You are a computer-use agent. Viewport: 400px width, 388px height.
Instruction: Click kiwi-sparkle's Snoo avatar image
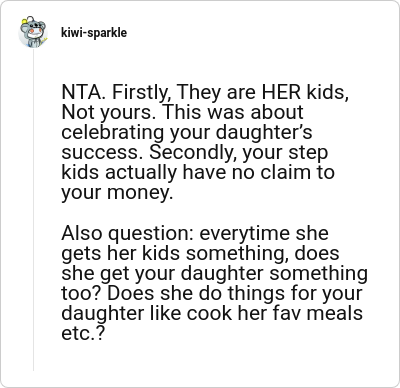pos(33,32)
